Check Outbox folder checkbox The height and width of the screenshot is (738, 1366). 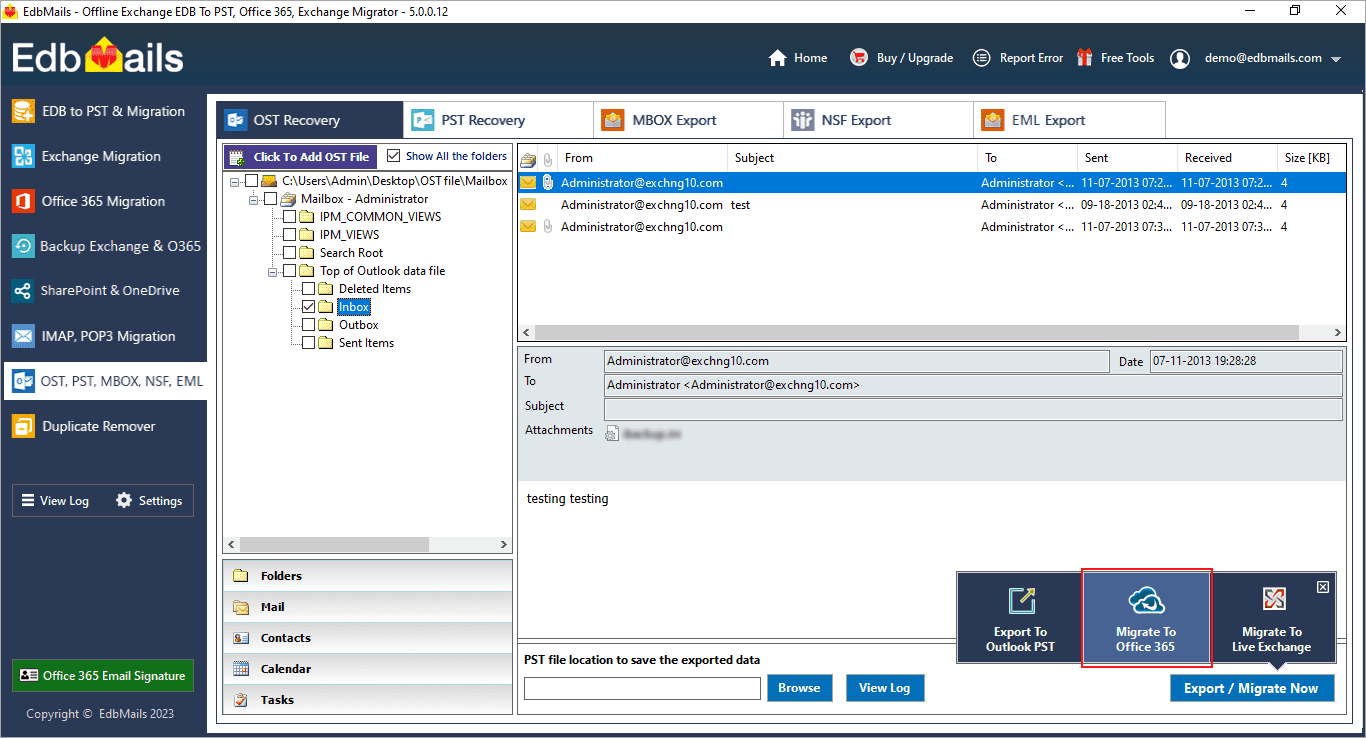(x=308, y=325)
